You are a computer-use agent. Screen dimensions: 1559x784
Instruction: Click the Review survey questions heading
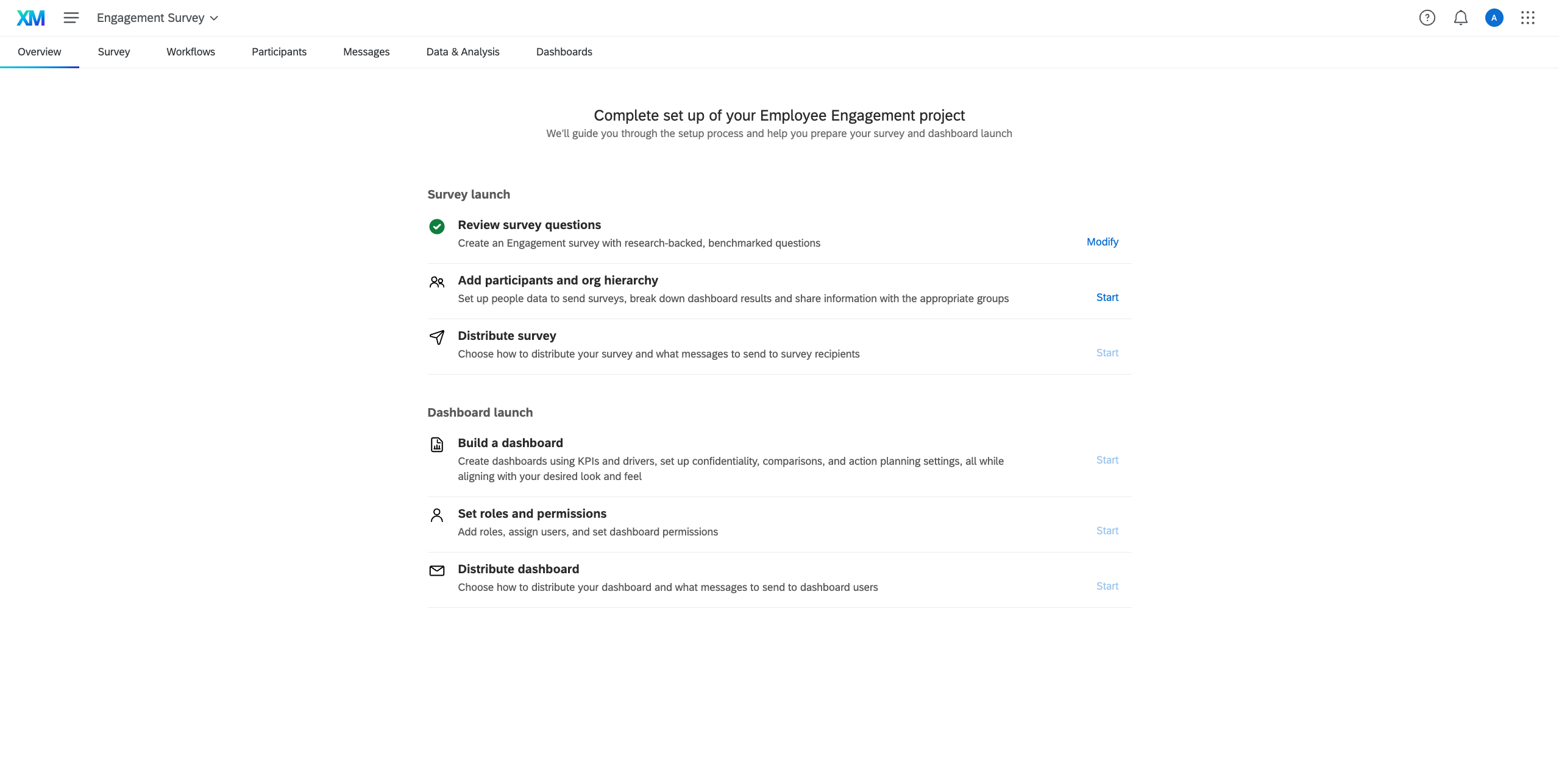click(x=529, y=225)
